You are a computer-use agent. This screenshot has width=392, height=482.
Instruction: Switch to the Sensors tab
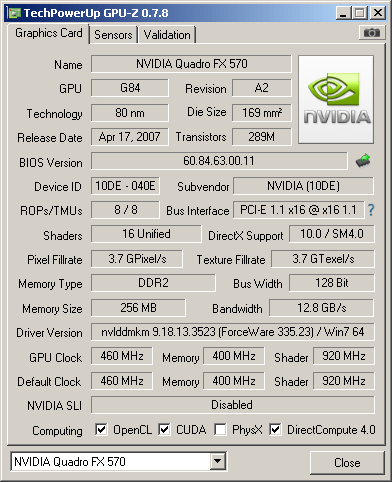tap(113, 35)
